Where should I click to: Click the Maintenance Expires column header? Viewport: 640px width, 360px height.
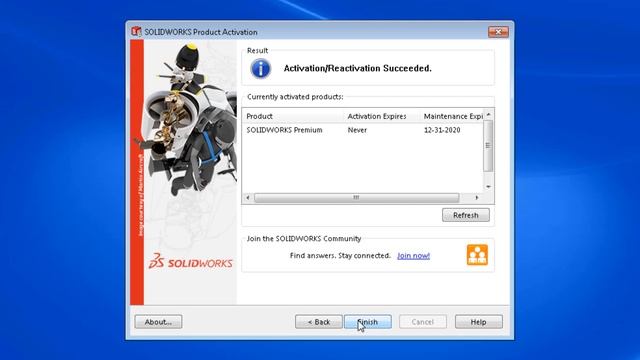[452, 116]
